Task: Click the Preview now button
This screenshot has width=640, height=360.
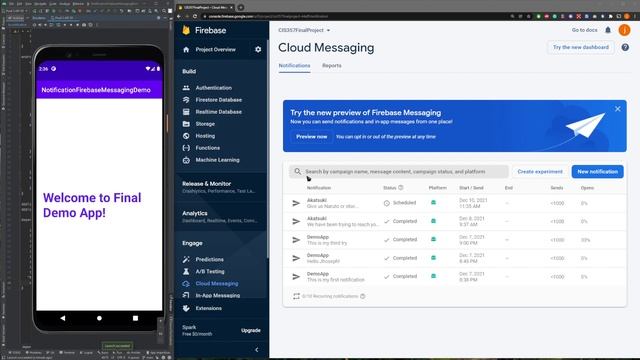Action: point(312,137)
